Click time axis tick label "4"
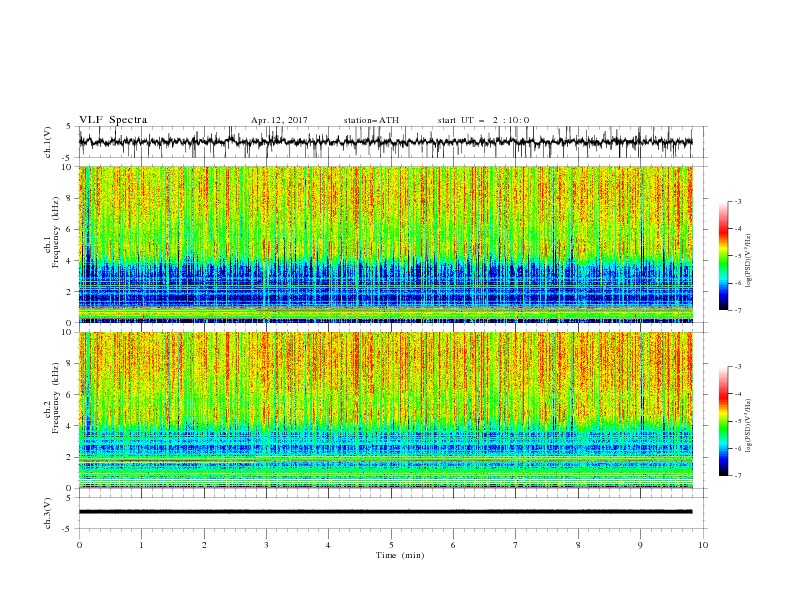This screenshot has height=612, width=792. click(x=329, y=545)
